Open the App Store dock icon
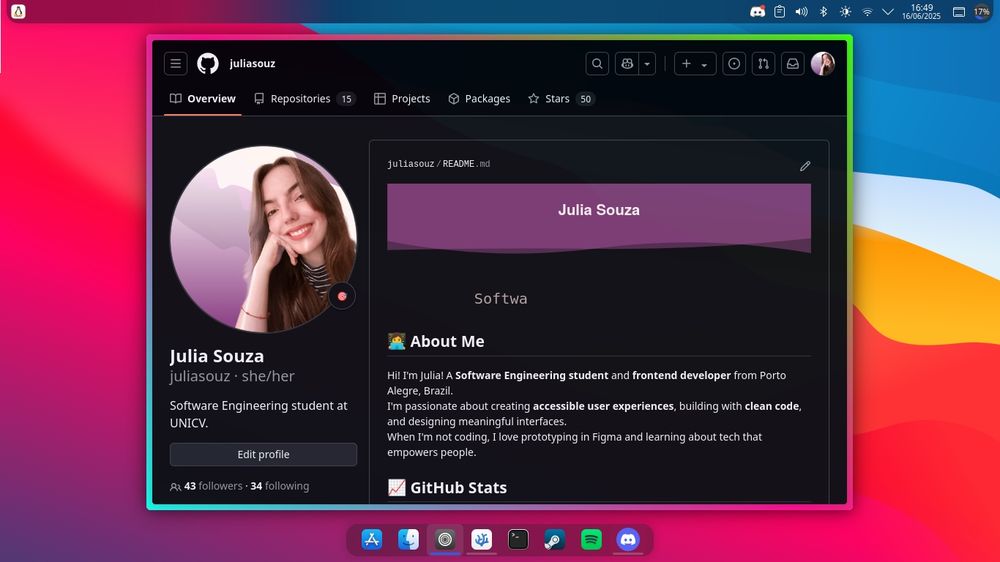Screen dimensions: 1000x562 (x=372, y=540)
